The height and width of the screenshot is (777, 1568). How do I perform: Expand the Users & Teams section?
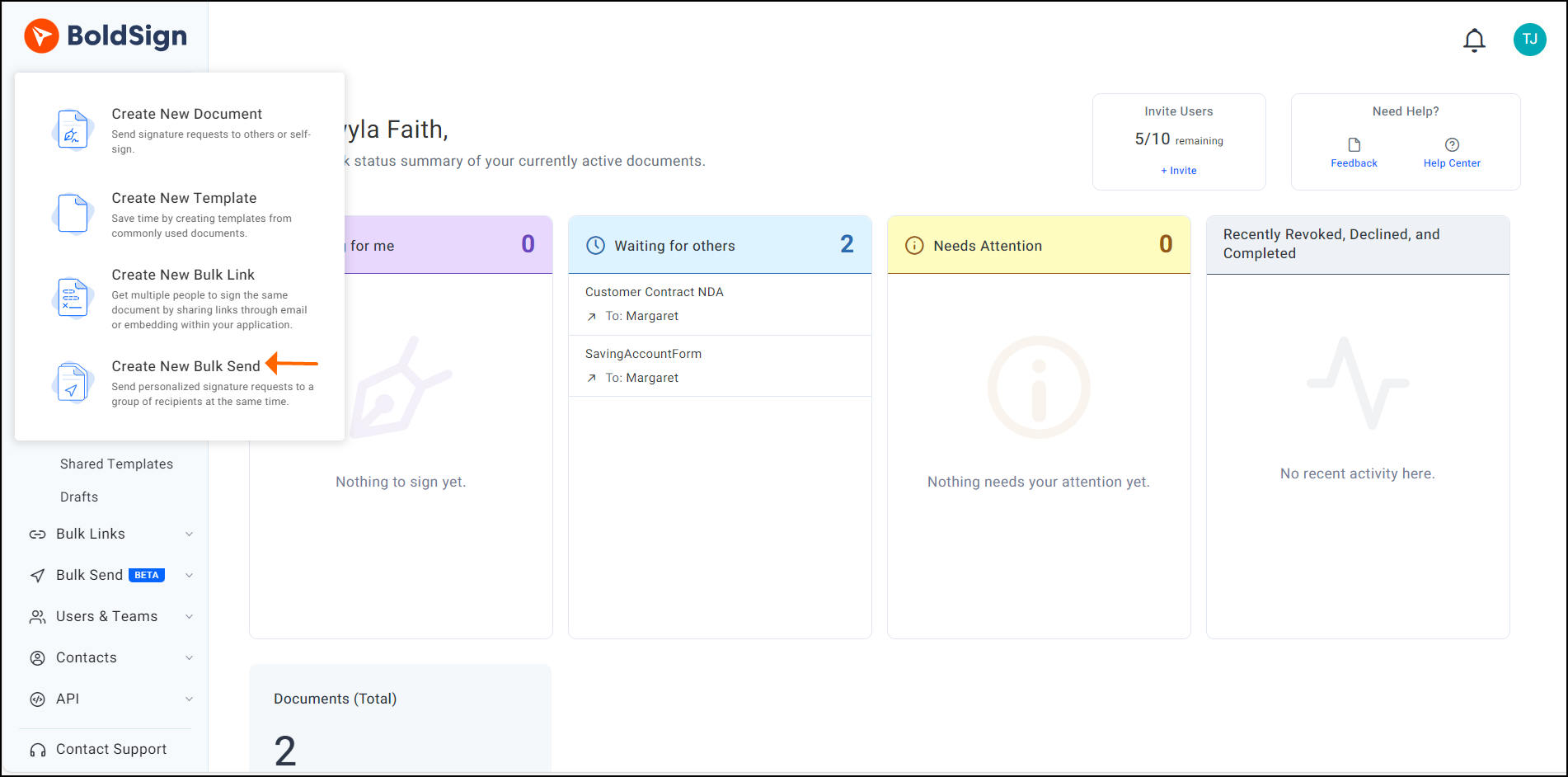tap(190, 616)
